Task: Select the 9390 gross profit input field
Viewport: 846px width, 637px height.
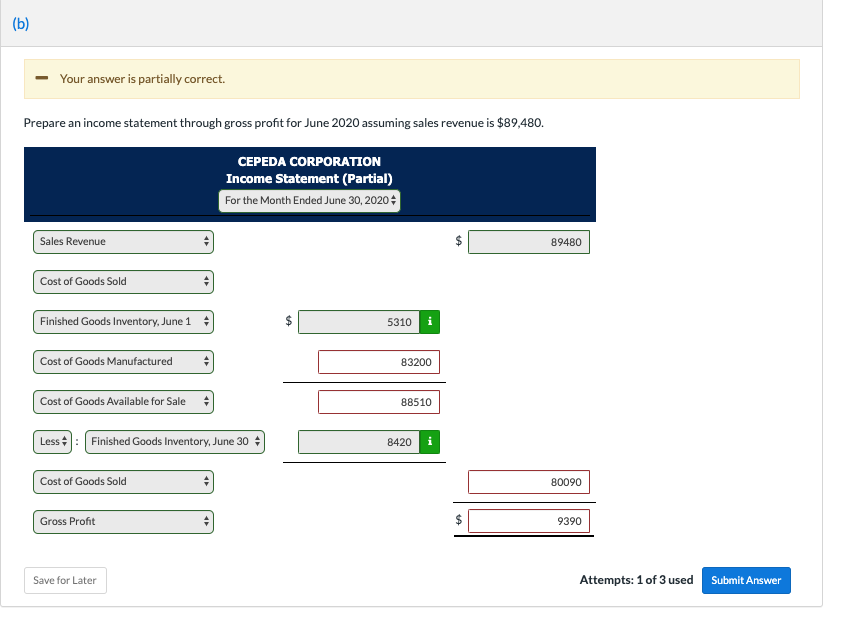Action: [528, 520]
